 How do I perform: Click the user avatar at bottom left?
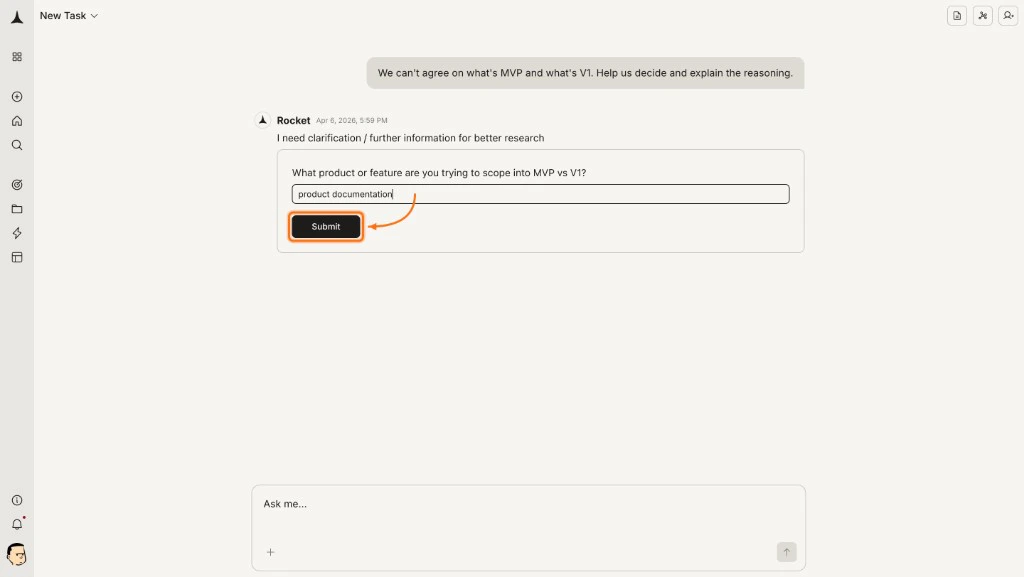point(17,555)
